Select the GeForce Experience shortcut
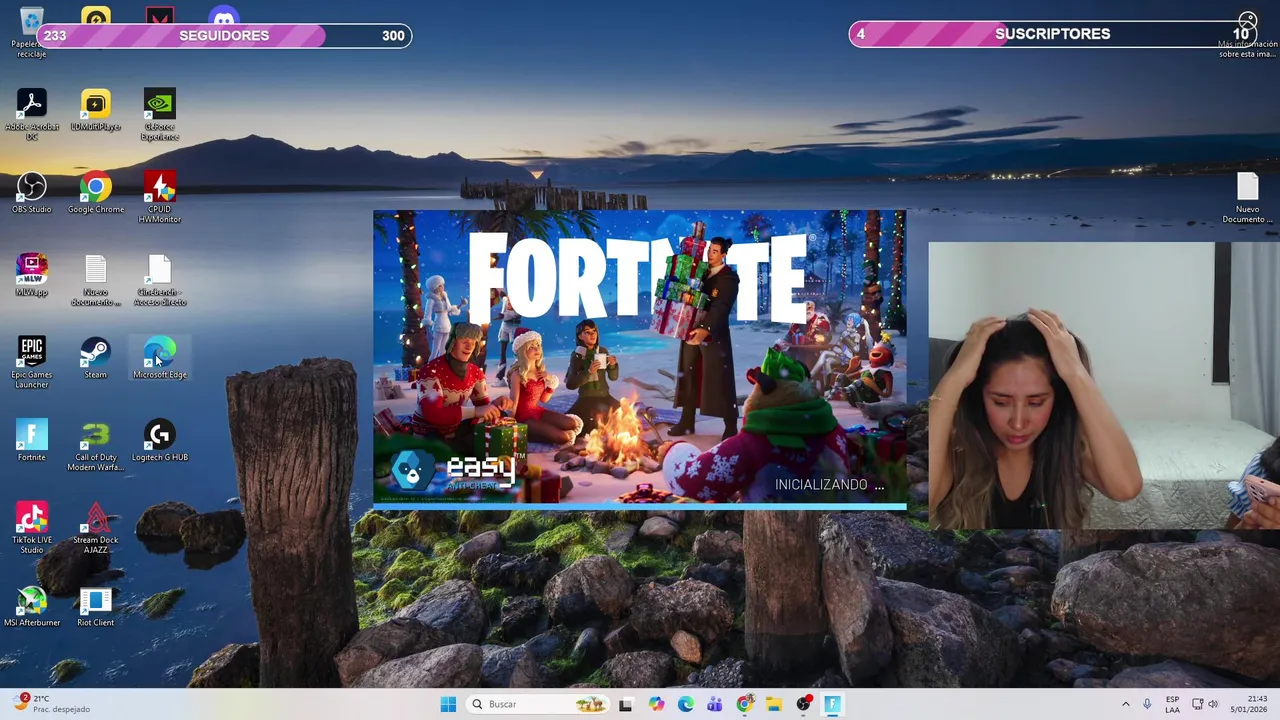The height and width of the screenshot is (720, 1280). [x=159, y=115]
